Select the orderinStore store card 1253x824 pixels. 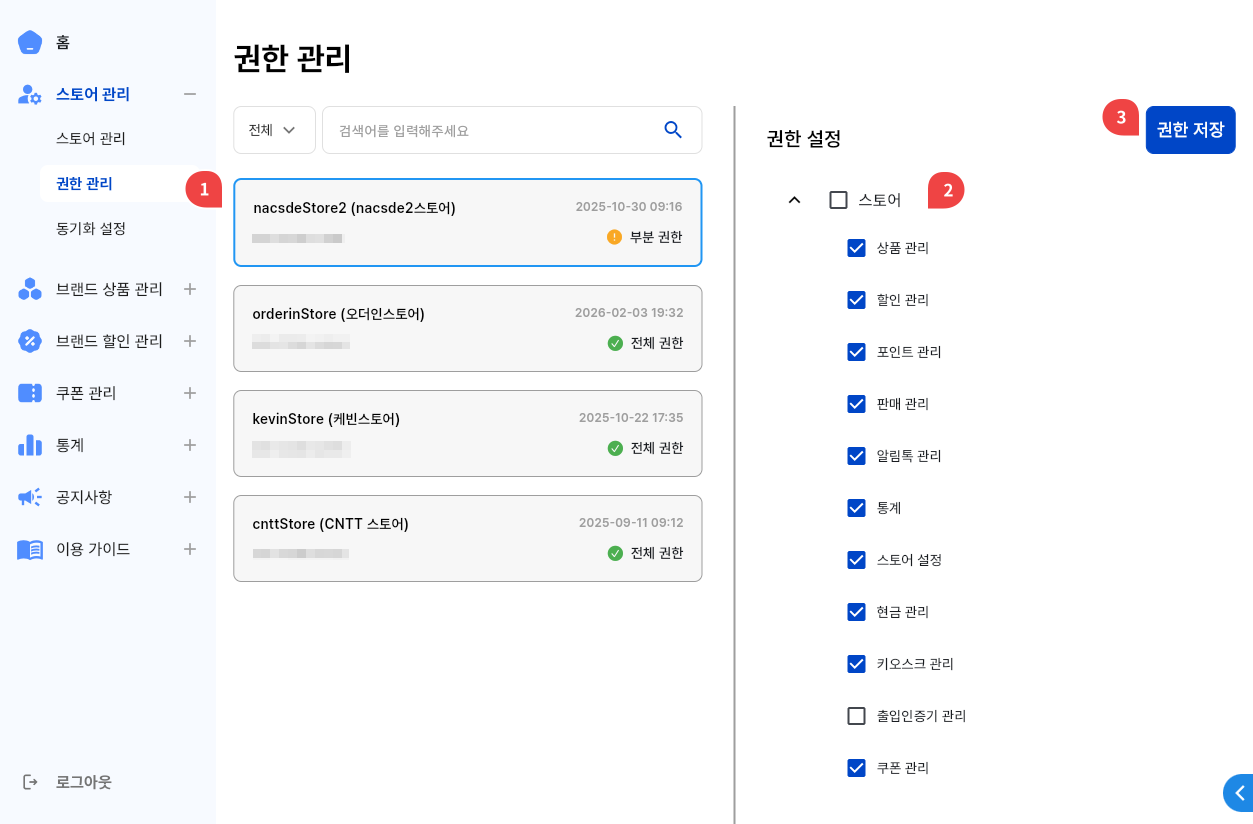[468, 328]
